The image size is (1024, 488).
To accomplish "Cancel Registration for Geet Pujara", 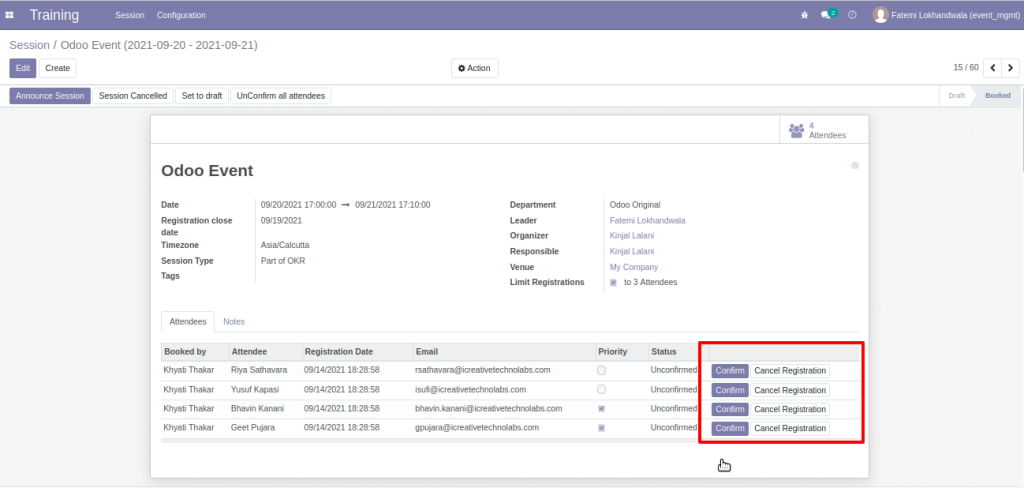I will pyautogui.click(x=790, y=429).
